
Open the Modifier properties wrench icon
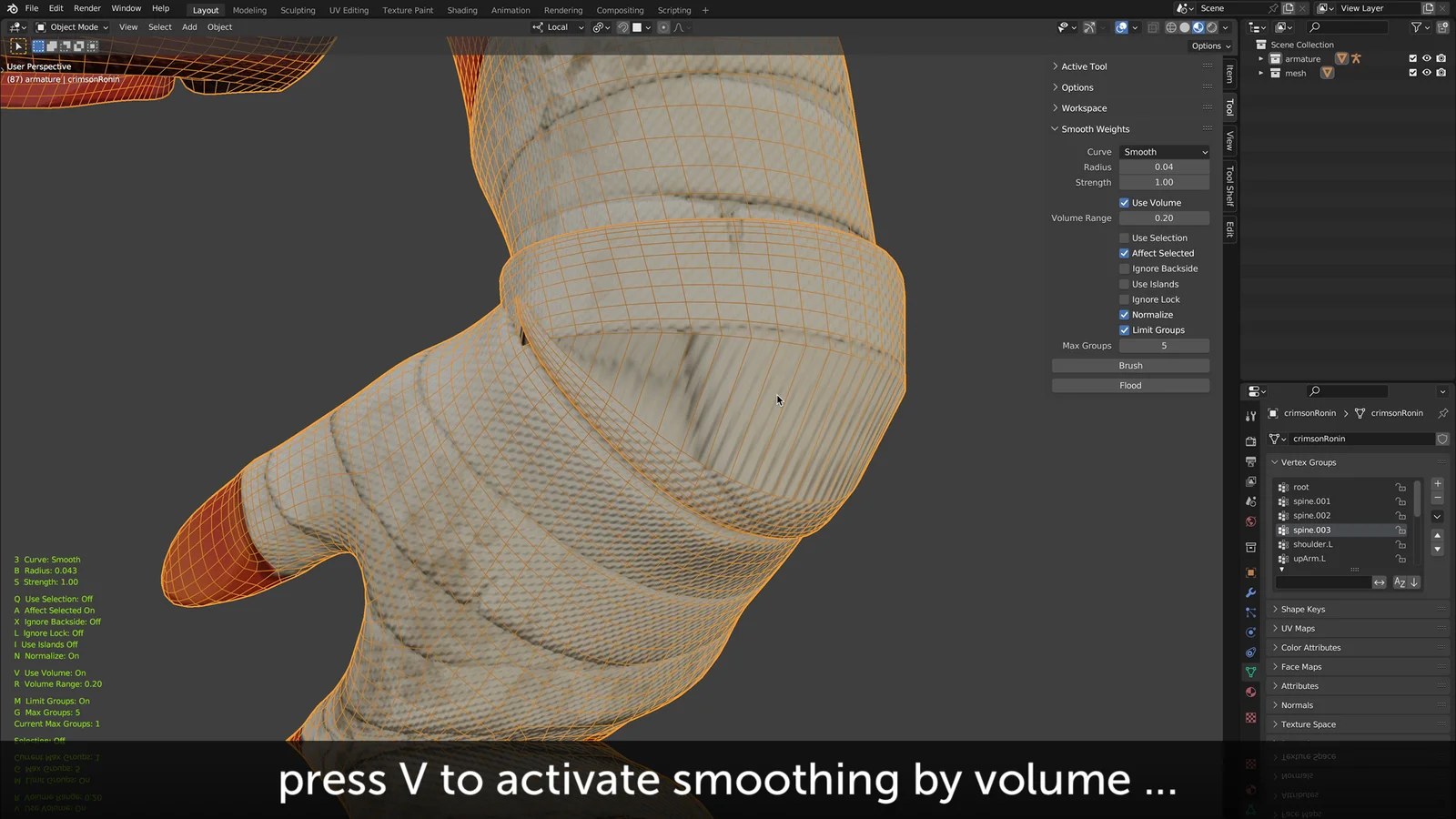[1251, 593]
